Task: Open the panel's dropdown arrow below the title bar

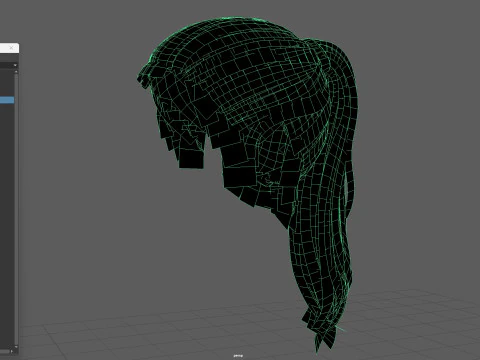Action: pyautogui.click(x=15, y=65)
